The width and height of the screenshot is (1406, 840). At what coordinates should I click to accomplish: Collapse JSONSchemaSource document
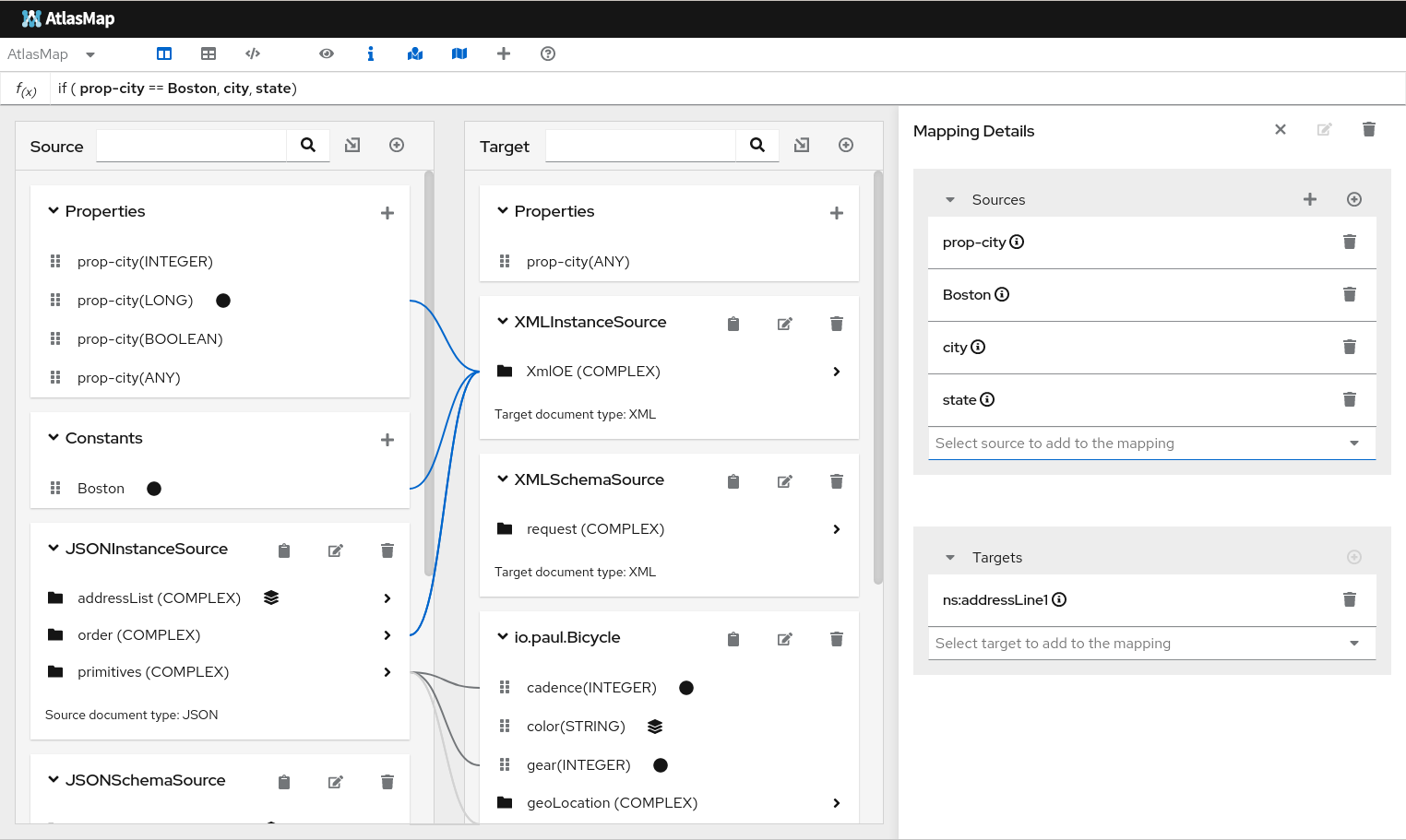(x=54, y=780)
